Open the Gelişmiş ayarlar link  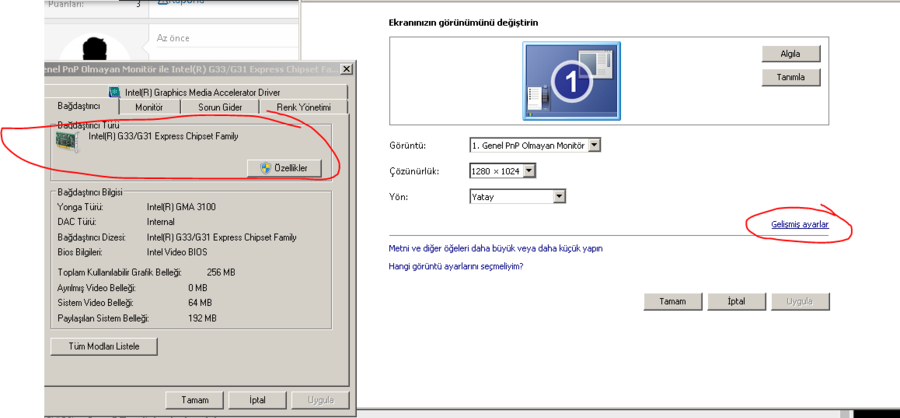800,225
